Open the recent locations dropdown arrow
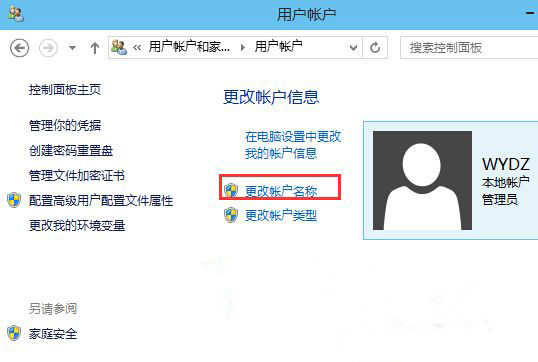The width and height of the screenshot is (538, 362). coord(72,48)
